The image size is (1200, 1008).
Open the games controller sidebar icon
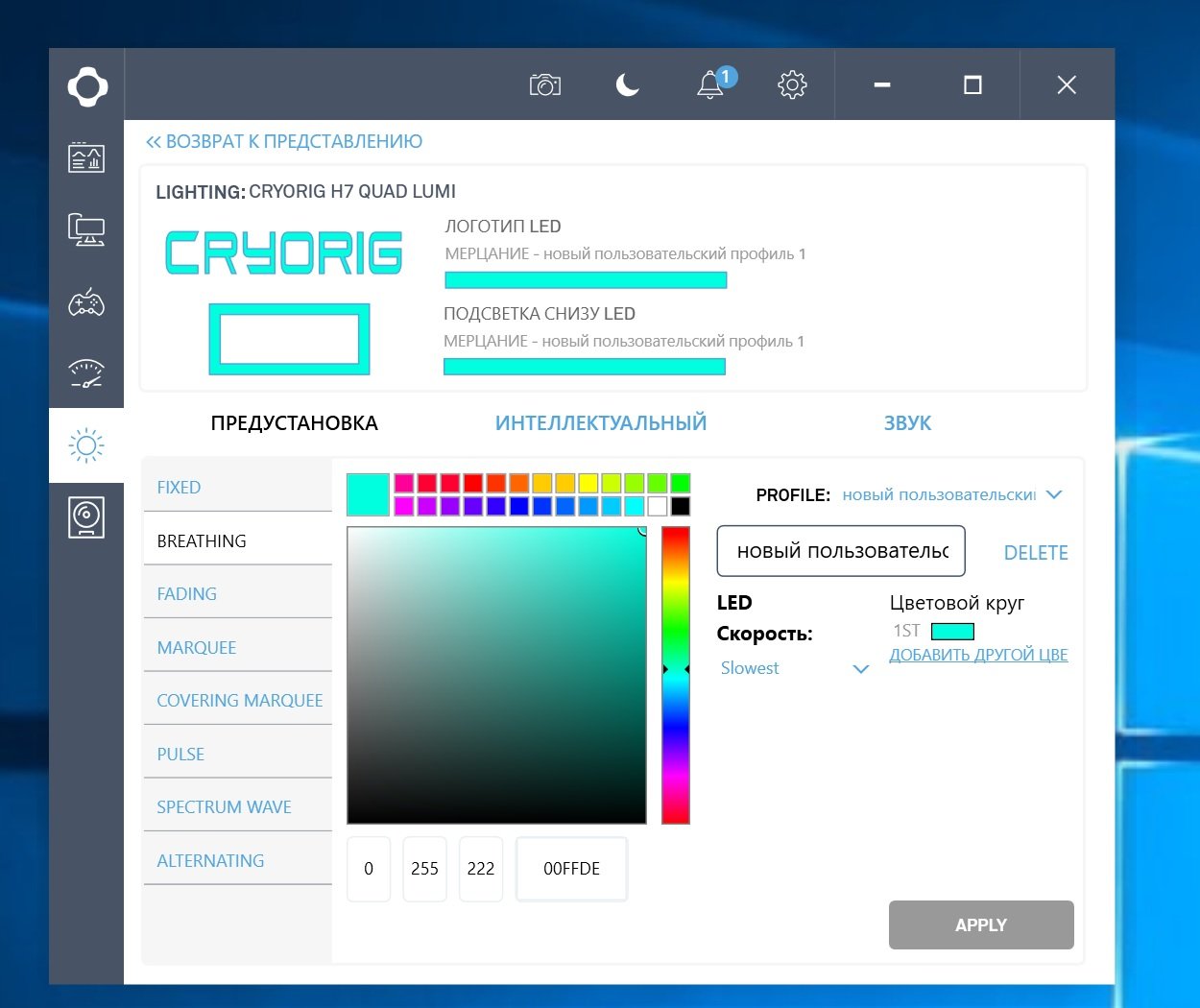click(86, 302)
